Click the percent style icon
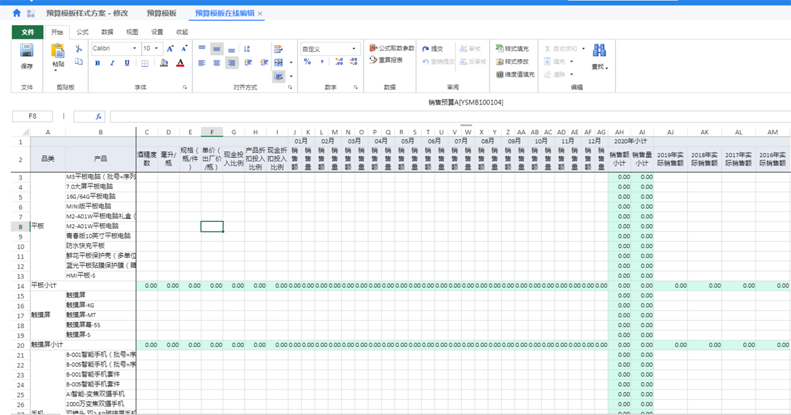 click(x=308, y=62)
